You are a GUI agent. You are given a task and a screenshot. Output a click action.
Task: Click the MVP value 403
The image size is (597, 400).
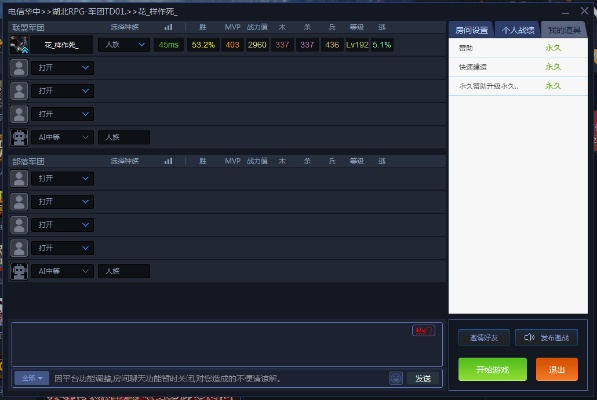click(x=232, y=45)
